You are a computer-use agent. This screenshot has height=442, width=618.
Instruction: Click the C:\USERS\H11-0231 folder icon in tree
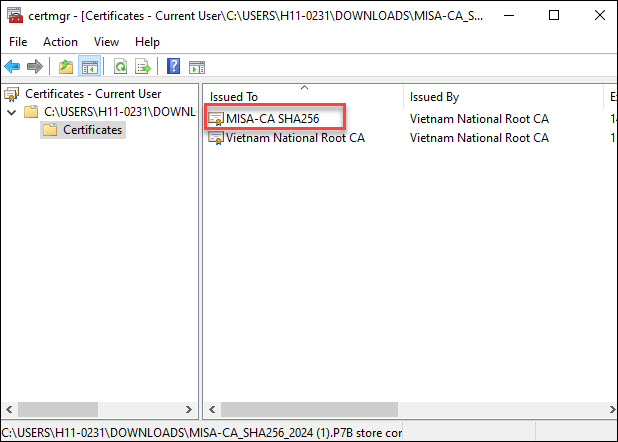point(31,112)
